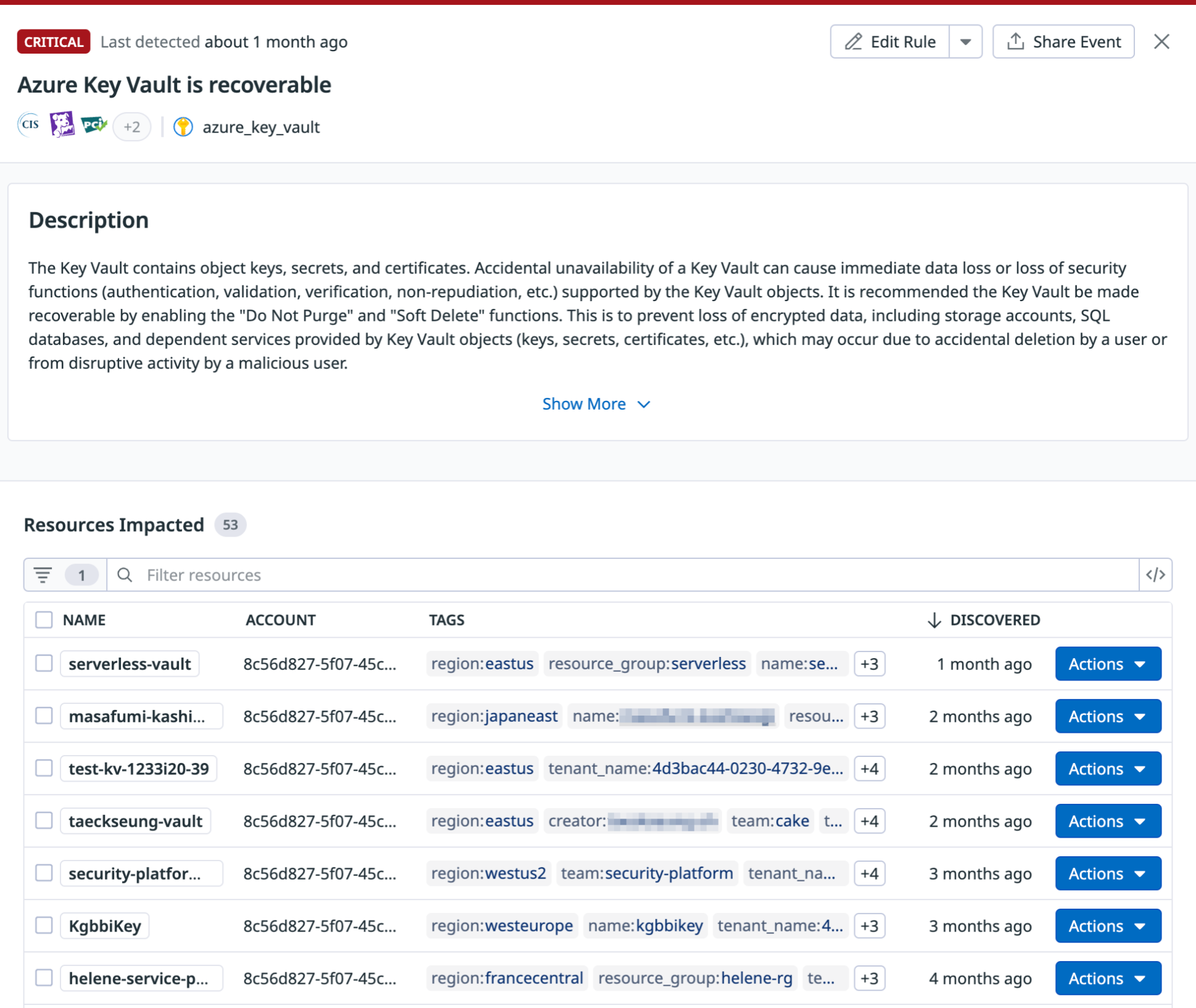The height and width of the screenshot is (1008, 1196).
Task: Open the helene-service-p... resource name
Action: (141, 978)
